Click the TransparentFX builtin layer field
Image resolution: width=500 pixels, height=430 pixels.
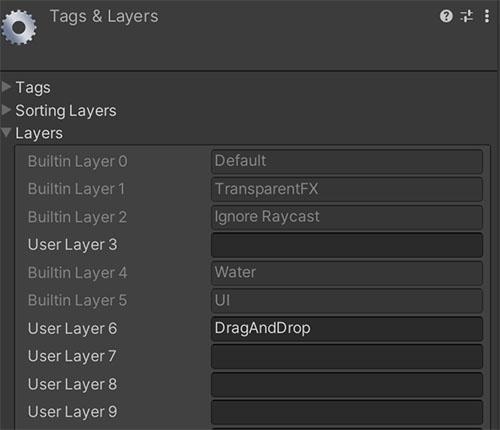[x=347, y=189]
